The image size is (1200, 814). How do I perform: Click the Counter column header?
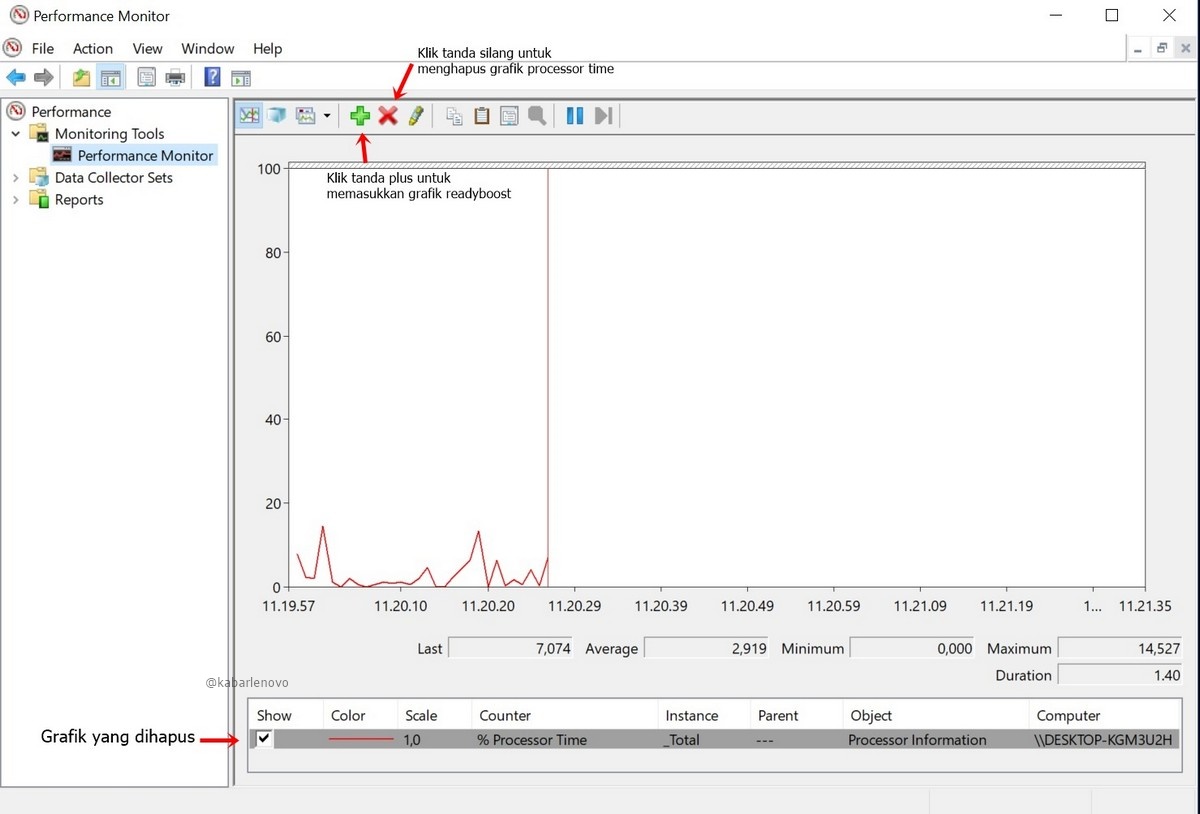click(x=505, y=715)
